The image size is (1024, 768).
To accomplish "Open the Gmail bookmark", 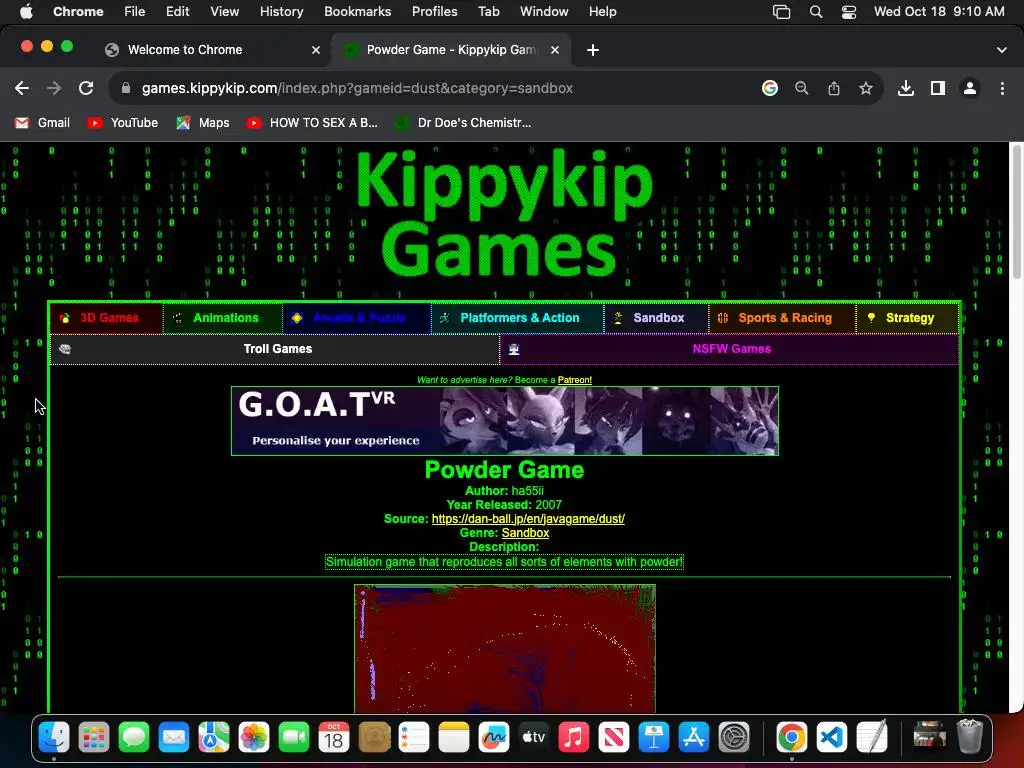I will click(x=42, y=123).
